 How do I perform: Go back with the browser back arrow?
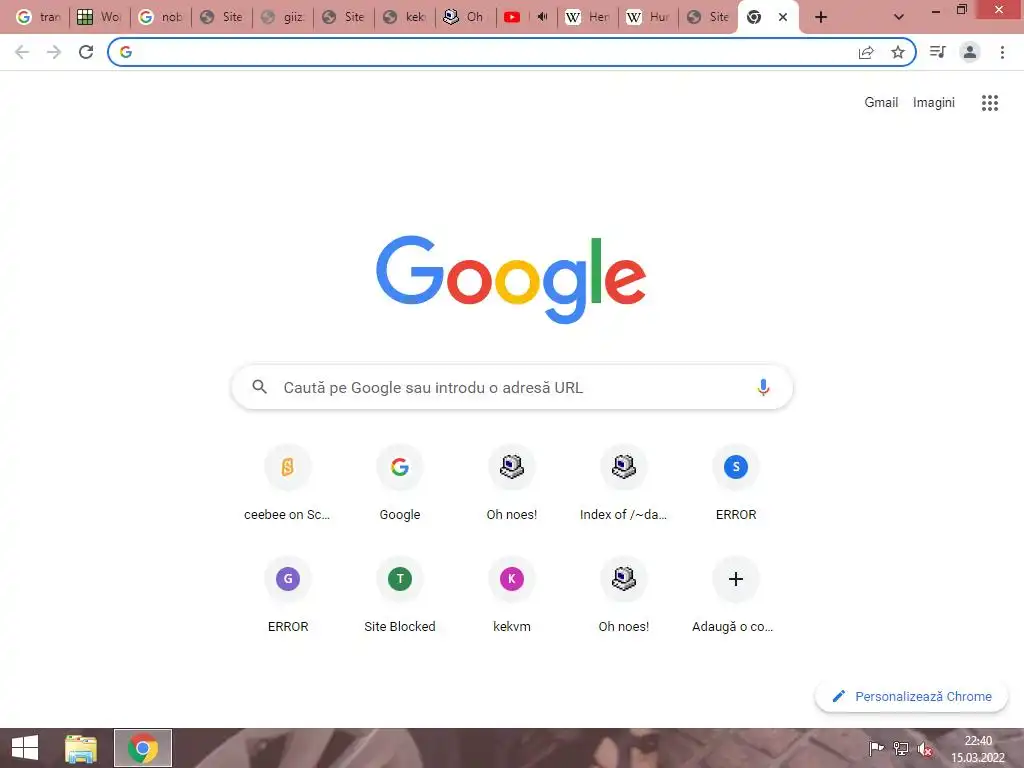(x=22, y=52)
